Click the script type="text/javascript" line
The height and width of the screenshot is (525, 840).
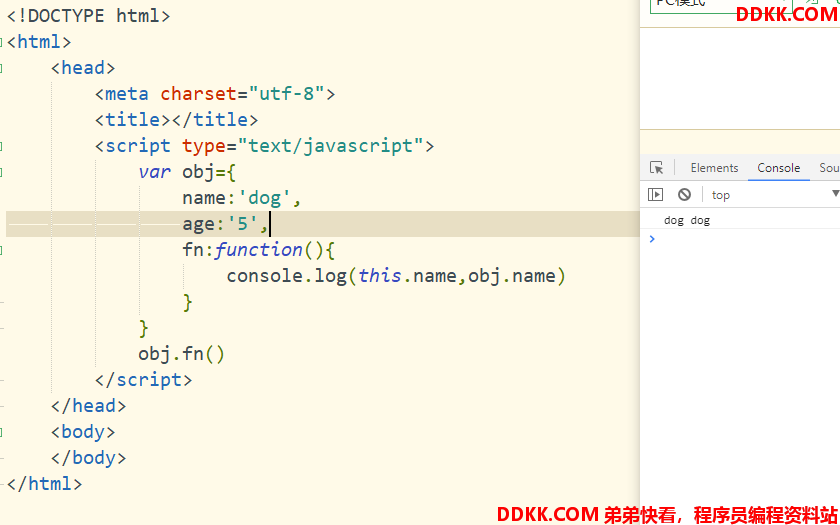(264, 146)
